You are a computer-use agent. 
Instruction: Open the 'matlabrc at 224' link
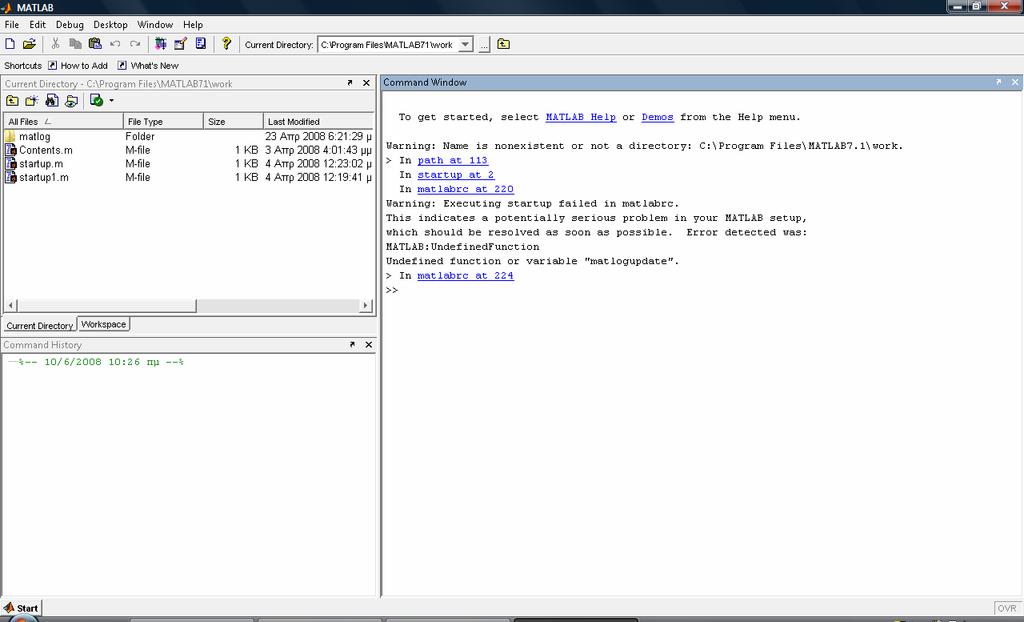(x=466, y=275)
